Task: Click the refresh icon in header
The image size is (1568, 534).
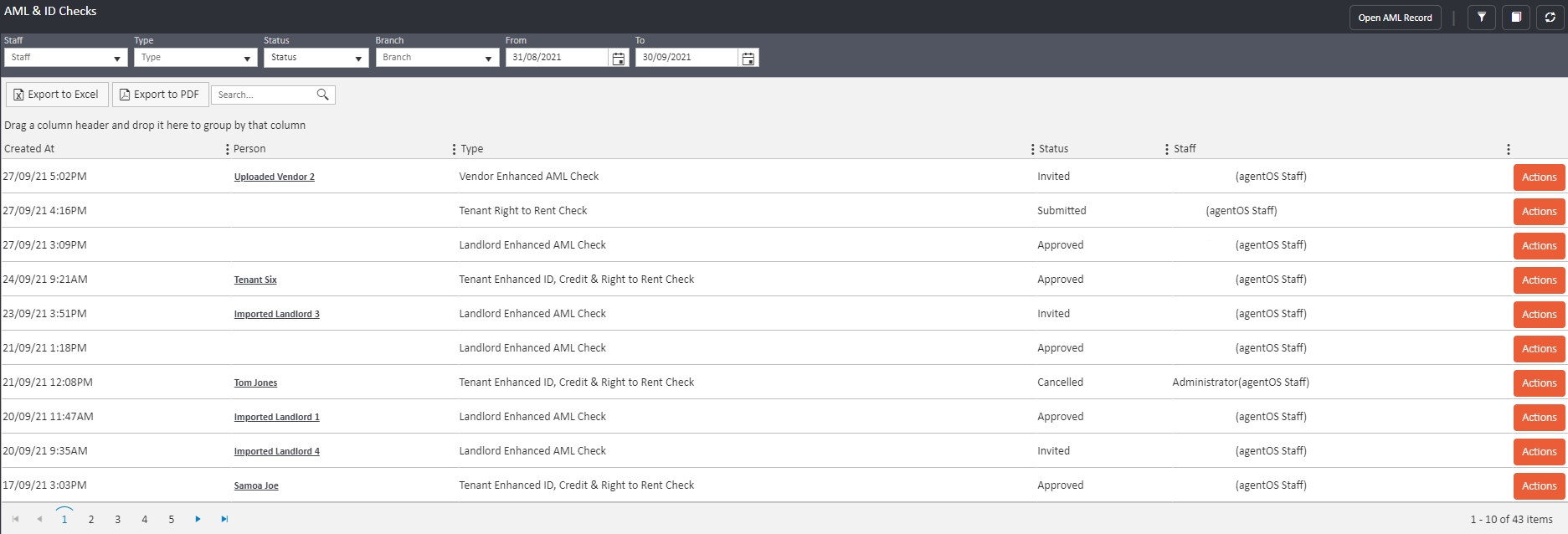Action: [x=1550, y=18]
